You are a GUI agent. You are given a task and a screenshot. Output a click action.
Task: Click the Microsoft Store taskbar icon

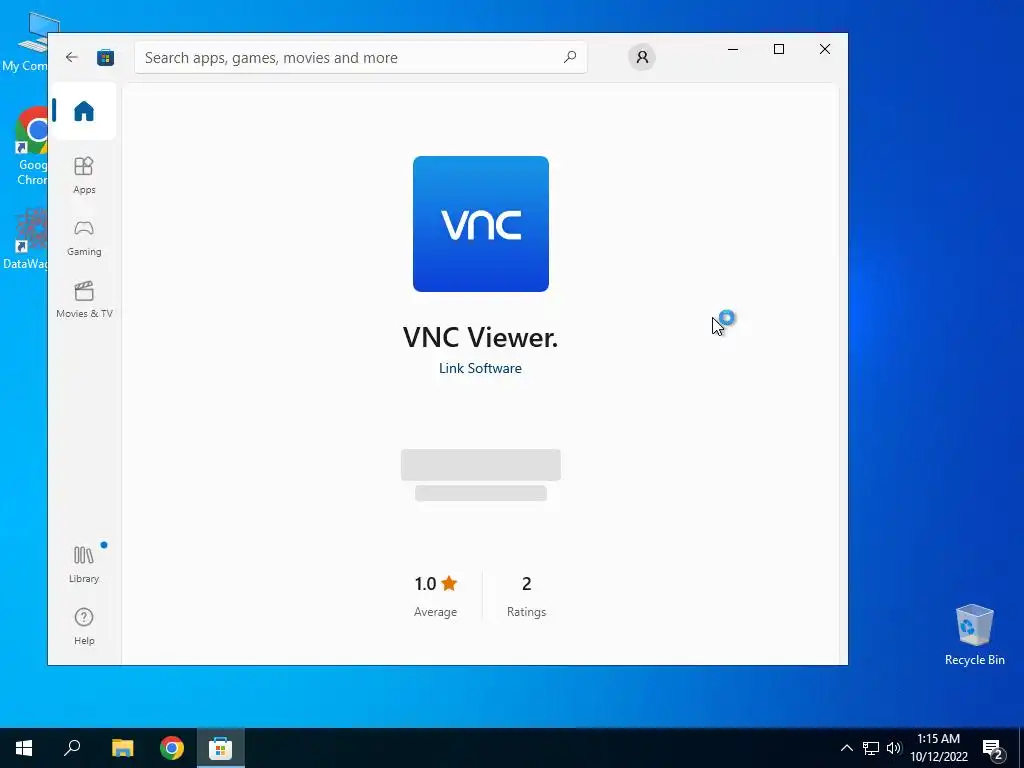pyautogui.click(x=221, y=748)
